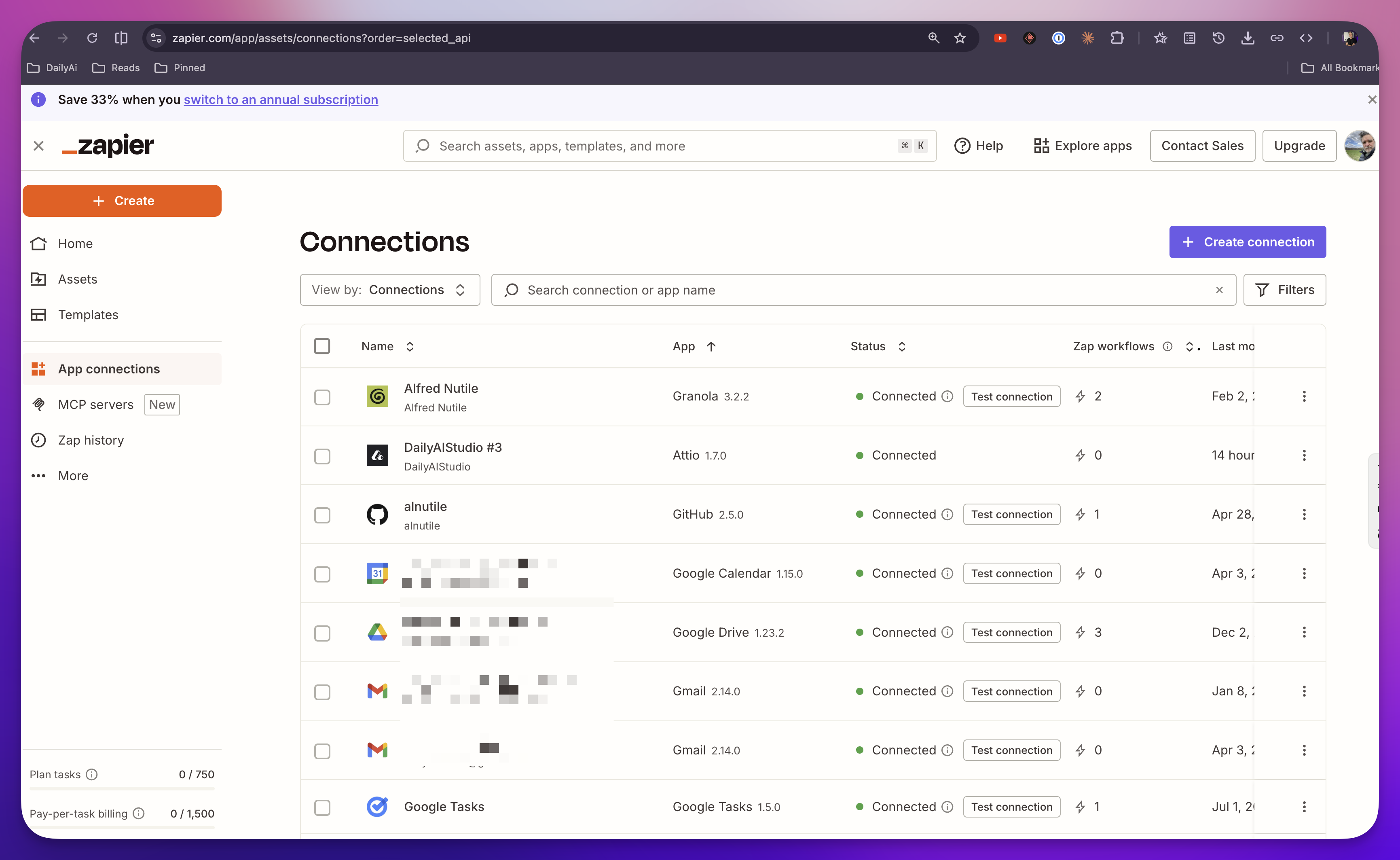
Task: Click the Google Drive app icon
Action: pos(378,633)
